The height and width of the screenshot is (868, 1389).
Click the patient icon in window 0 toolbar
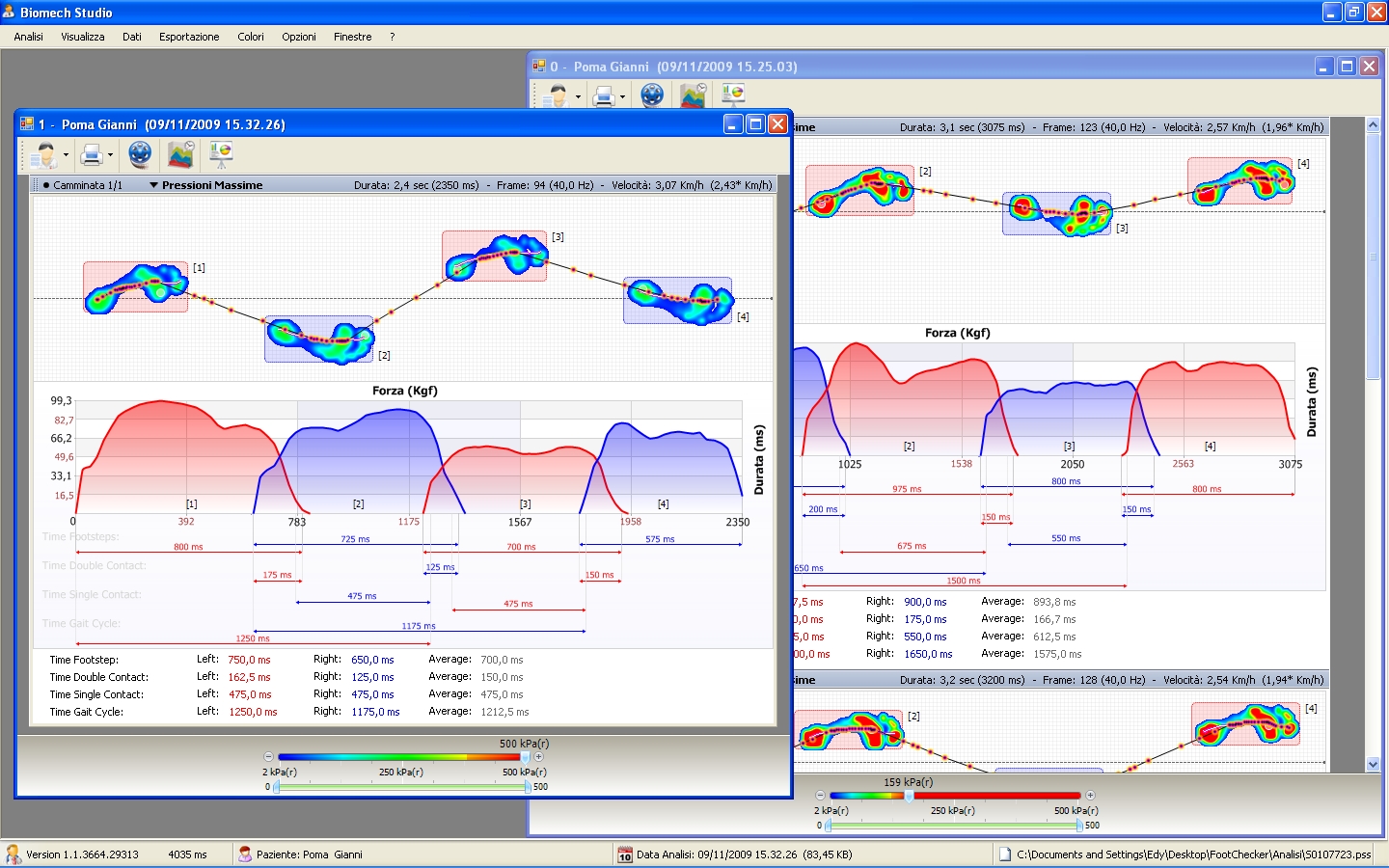click(x=556, y=95)
